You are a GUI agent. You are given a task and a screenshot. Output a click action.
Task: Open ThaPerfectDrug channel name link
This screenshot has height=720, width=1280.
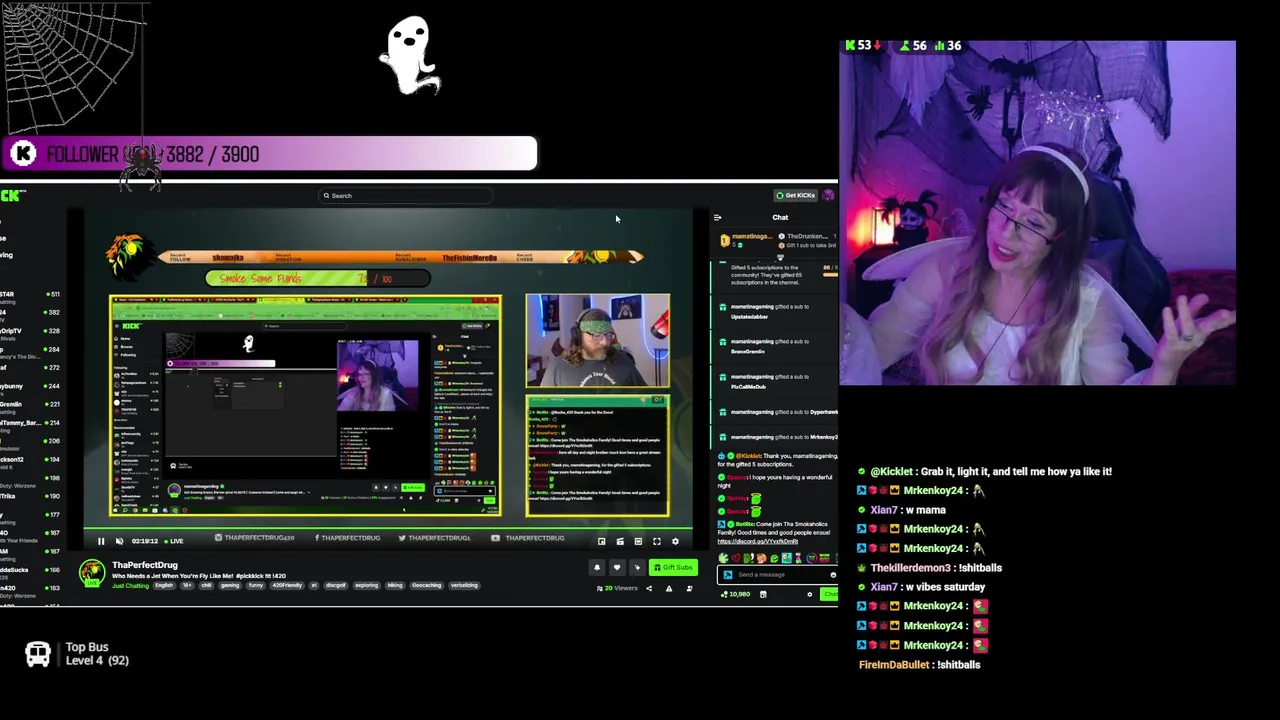coord(145,565)
